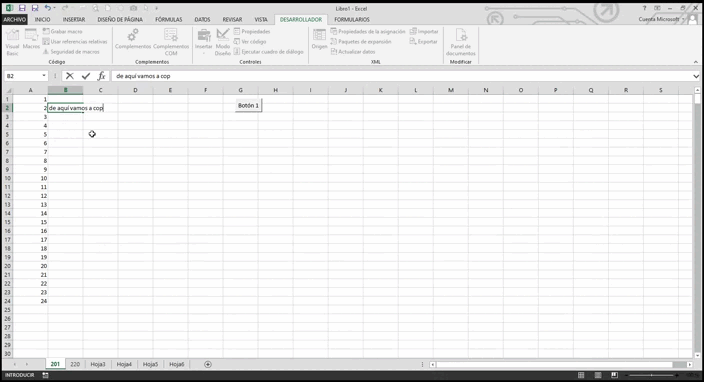Viewport: 704px width, 382px height.
Task: Click Actualizar datos
Action: coord(353,52)
